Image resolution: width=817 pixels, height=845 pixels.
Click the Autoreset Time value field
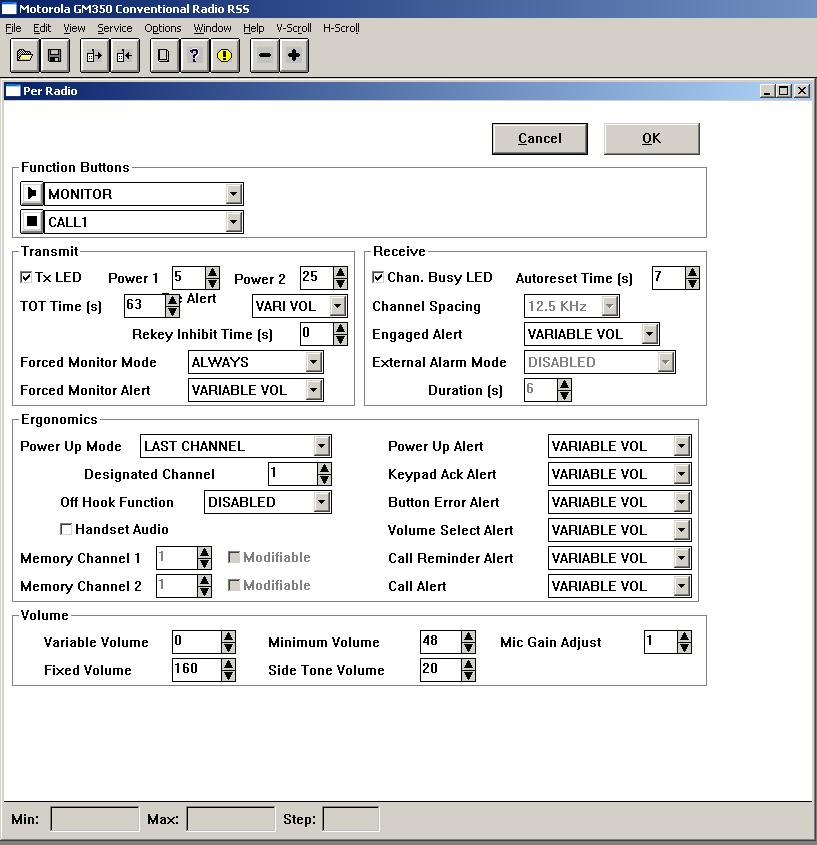(669, 278)
